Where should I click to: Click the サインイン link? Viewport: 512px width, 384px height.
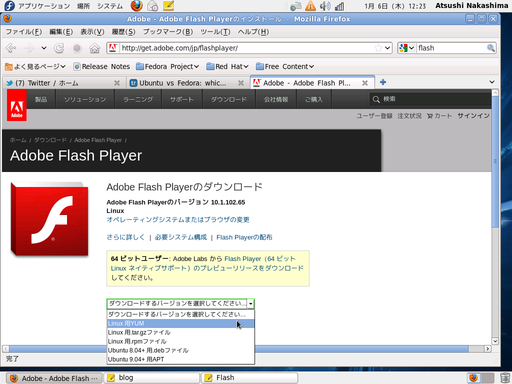473,116
